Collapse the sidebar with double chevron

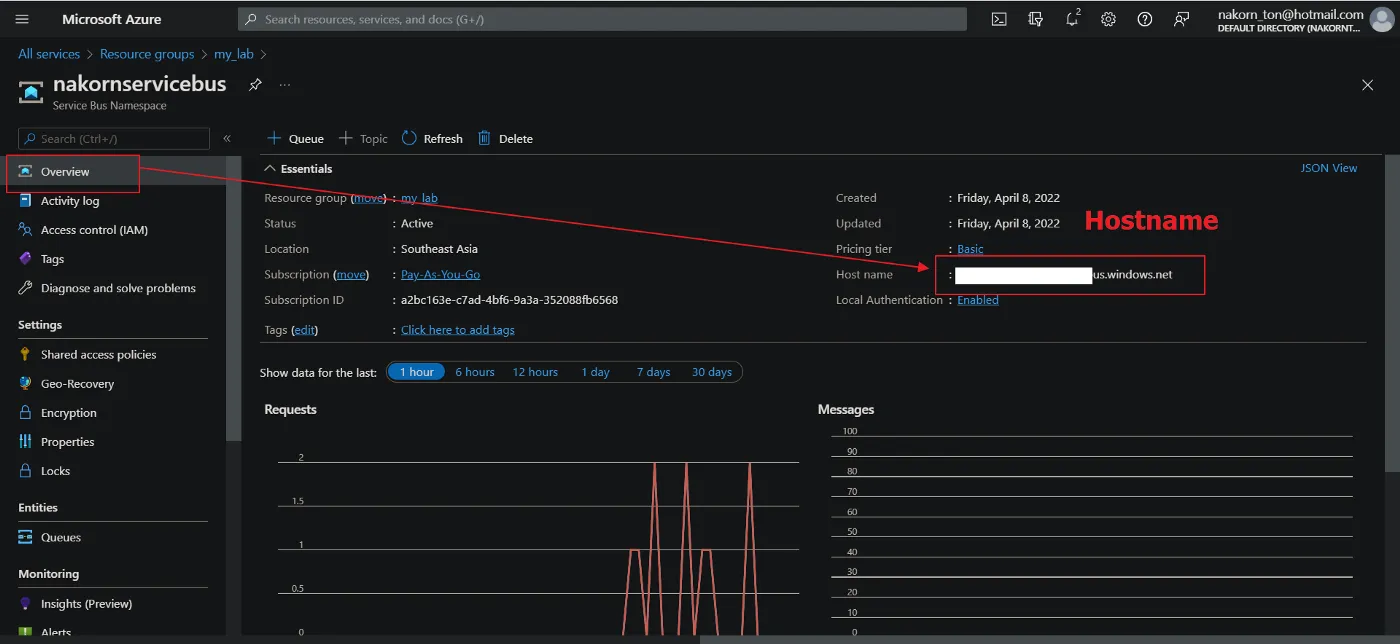pyautogui.click(x=227, y=139)
